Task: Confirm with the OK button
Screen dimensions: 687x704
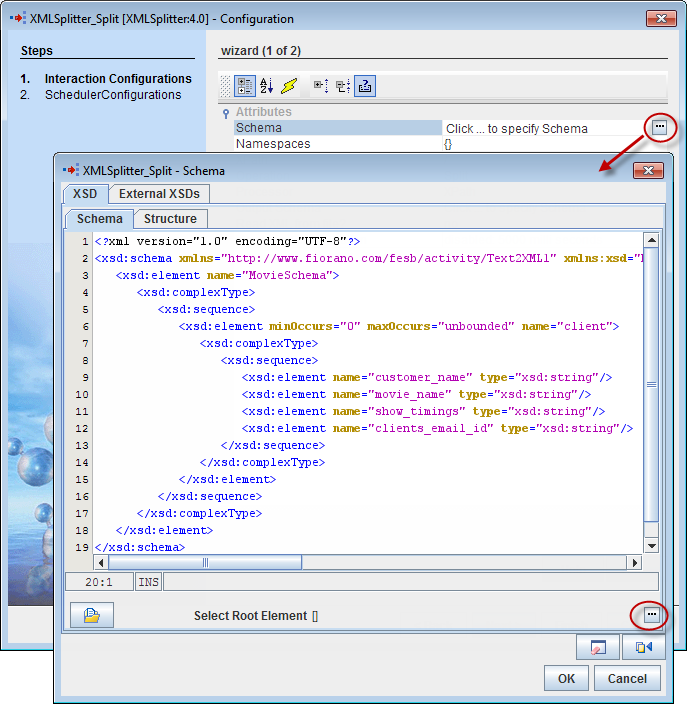Action: (x=566, y=678)
